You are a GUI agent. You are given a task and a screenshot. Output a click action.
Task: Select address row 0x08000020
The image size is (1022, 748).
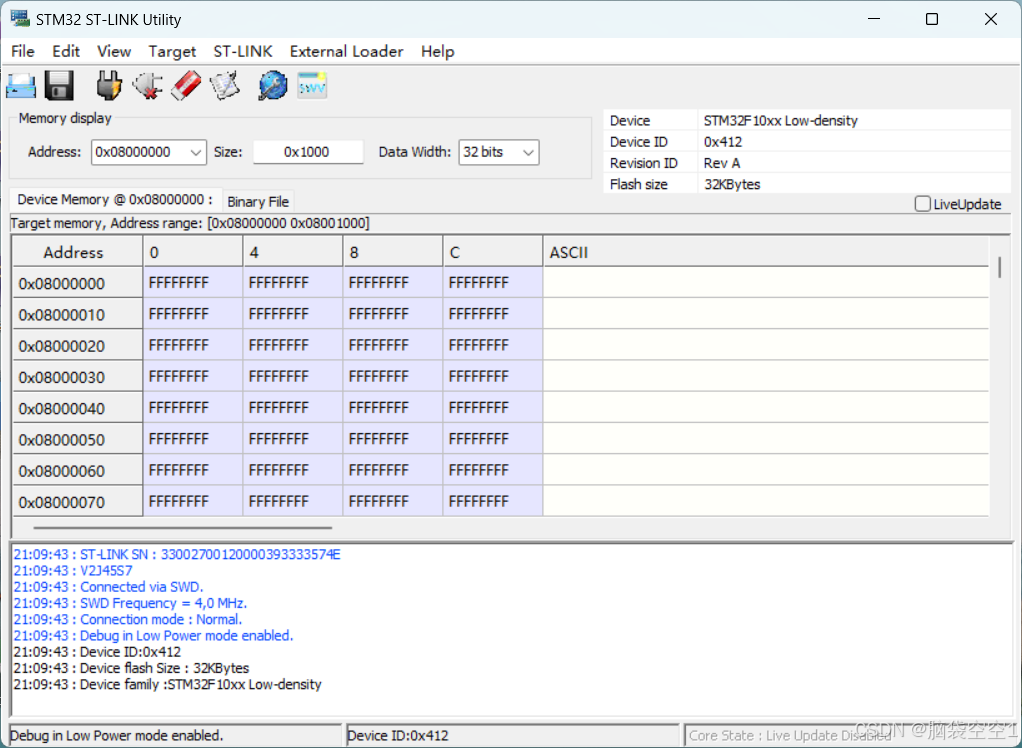coord(78,346)
